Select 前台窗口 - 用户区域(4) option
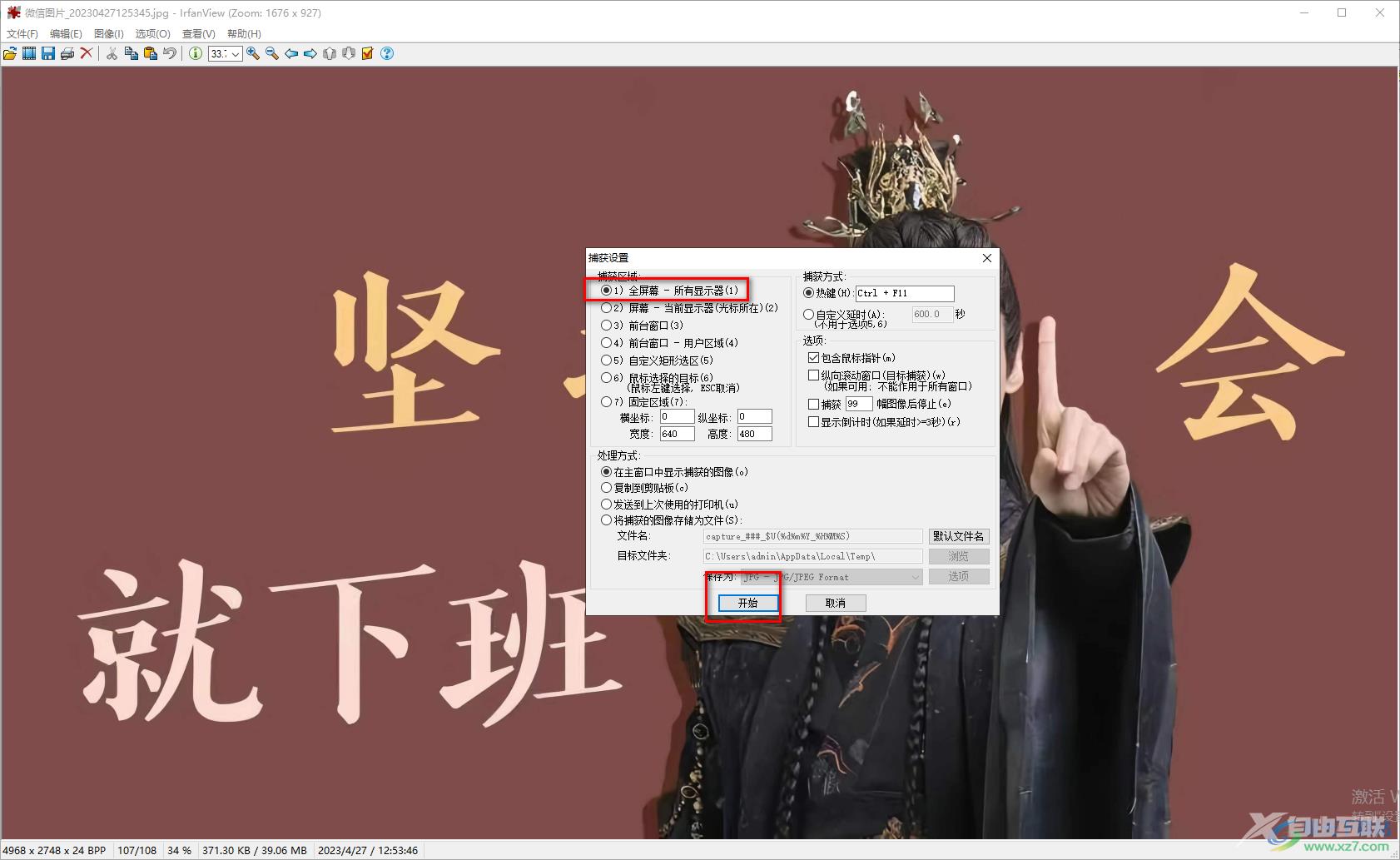 click(669, 343)
